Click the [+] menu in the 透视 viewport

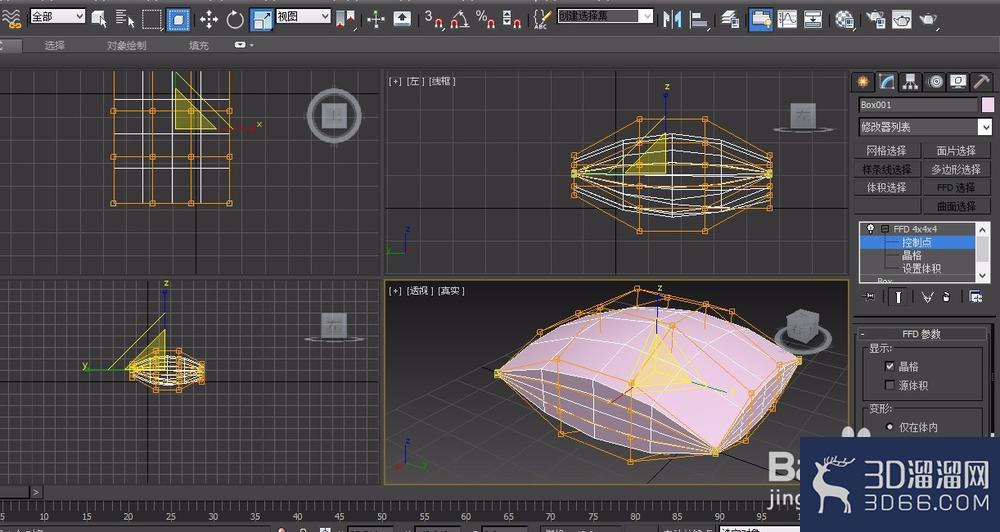click(x=395, y=291)
